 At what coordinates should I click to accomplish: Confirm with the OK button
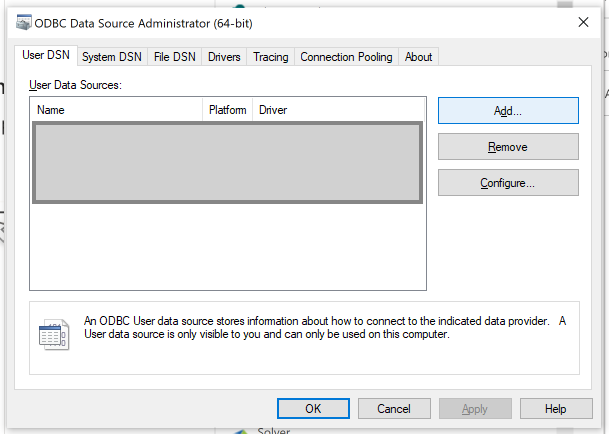tap(313, 408)
